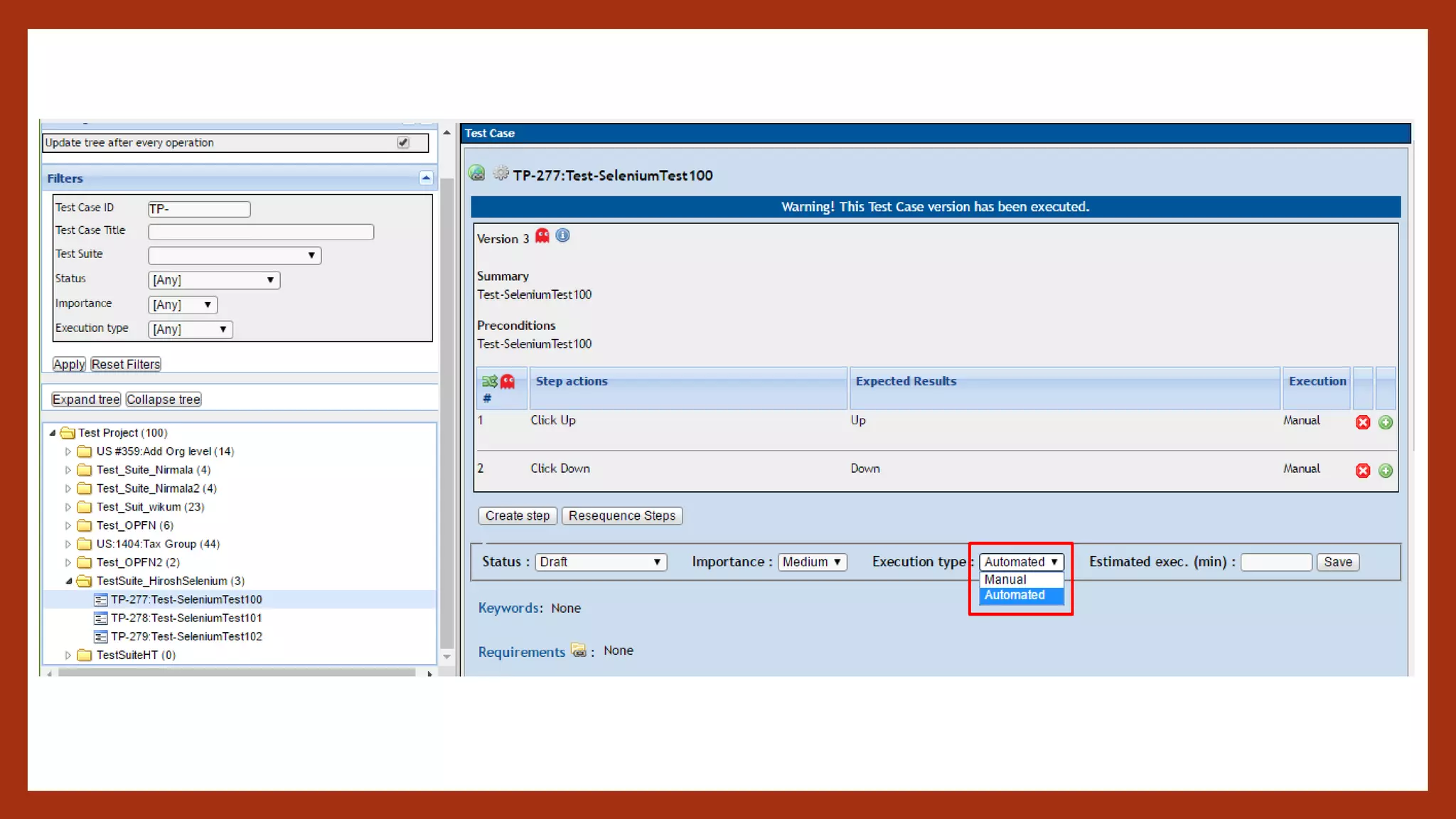Viewport: 1456px width, 819px height.
Task: Delete step 1 with red X icon
Action: tap(1362, 422)
